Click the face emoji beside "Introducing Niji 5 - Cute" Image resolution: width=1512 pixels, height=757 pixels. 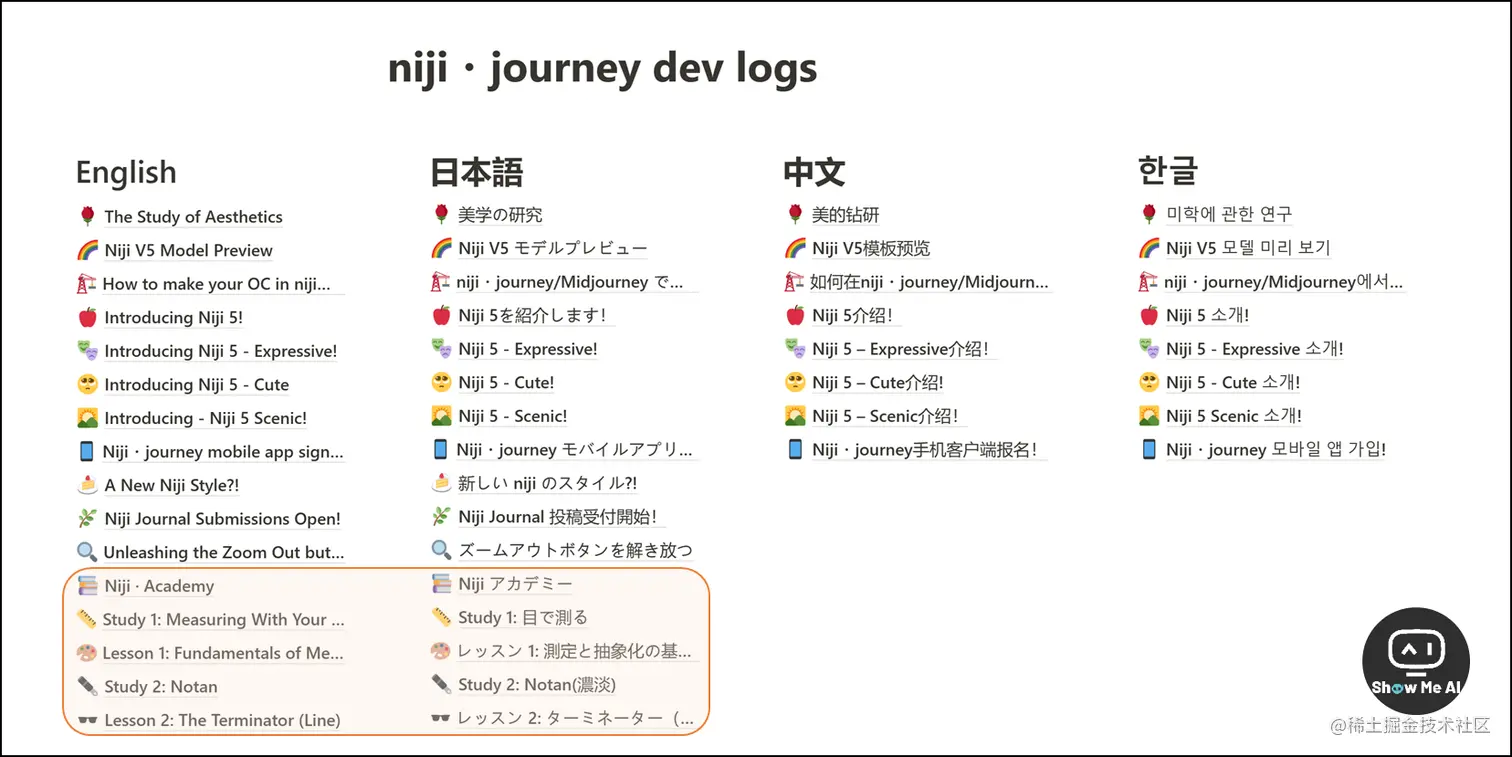point(87,384)
